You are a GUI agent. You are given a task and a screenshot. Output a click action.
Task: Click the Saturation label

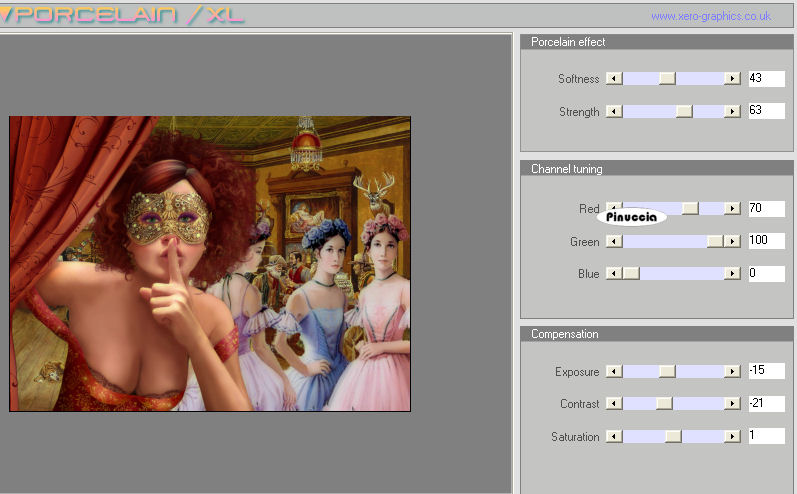point(575,437)
